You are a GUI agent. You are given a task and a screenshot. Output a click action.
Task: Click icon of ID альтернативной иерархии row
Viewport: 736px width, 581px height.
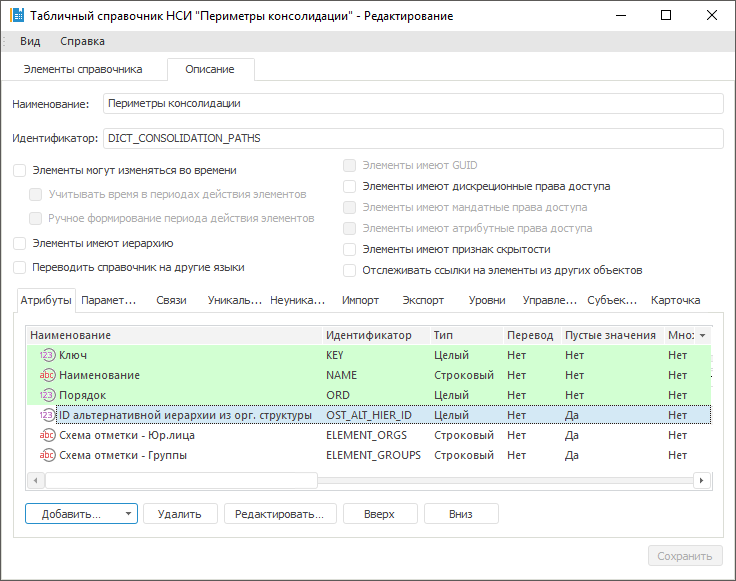click(x=47, y=415)
